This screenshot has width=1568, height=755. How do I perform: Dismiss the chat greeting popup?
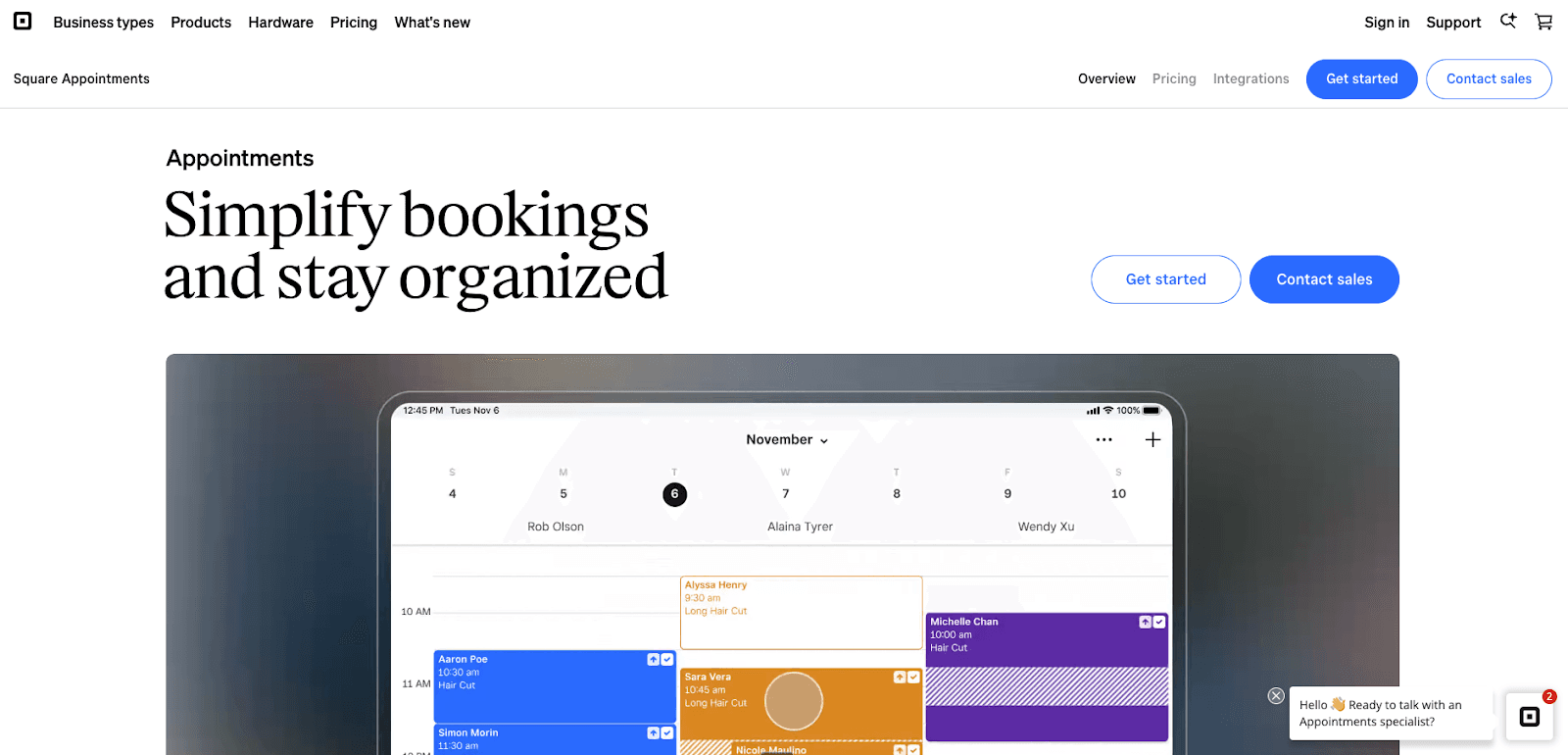[x=1276, y=696]
